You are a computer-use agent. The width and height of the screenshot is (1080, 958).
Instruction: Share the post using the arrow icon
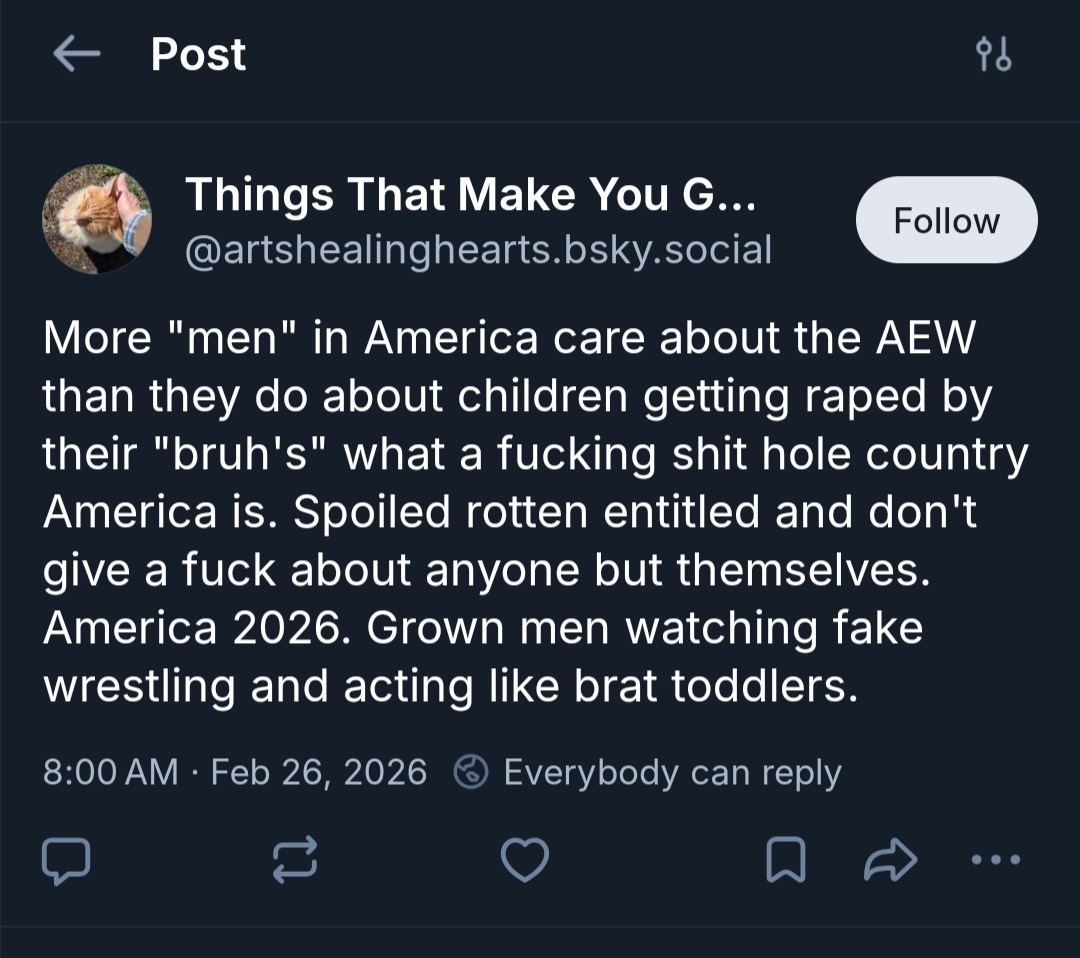click(x=889, y=860)
